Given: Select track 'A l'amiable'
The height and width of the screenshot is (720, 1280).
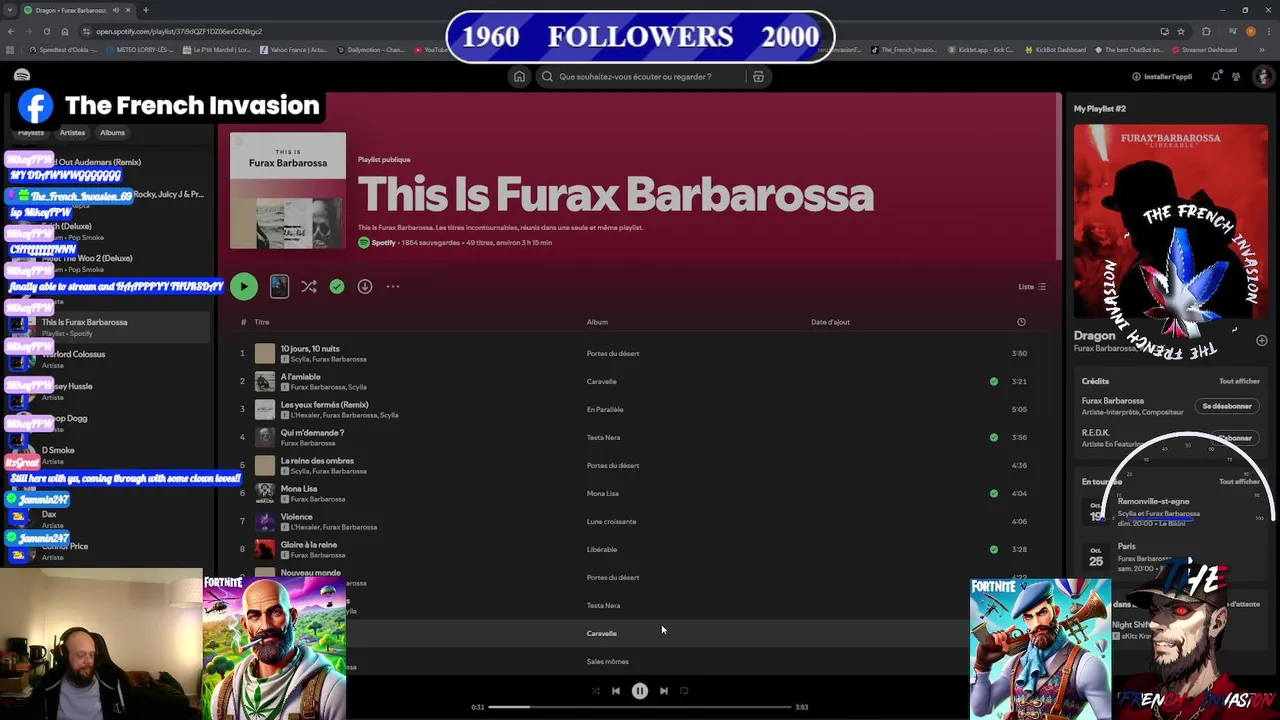Looking at the screenshot, I should pyautogui.click(x=301, y=377).
